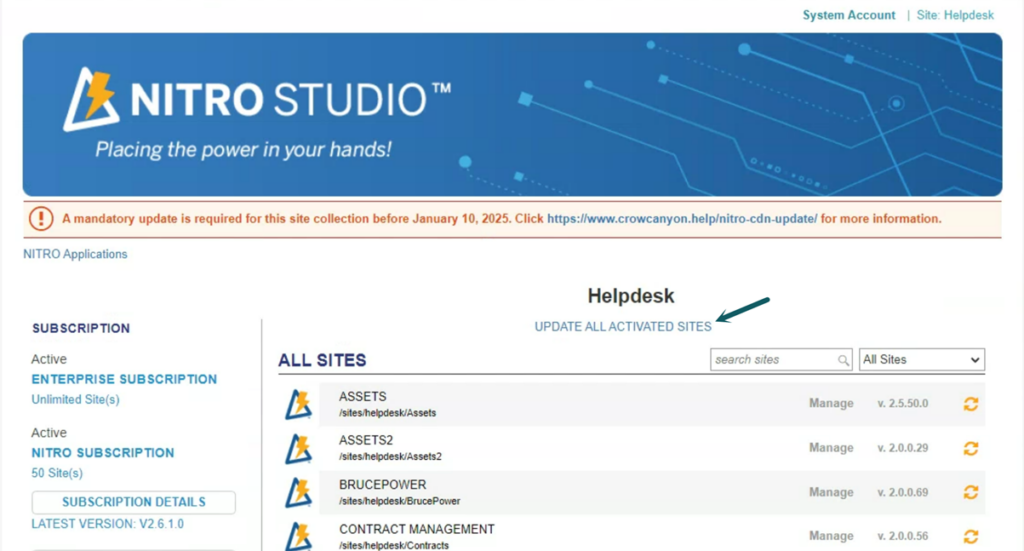This screenshot has height=551, width=1024.
Task: Open the BRUCEPOWER site title
Action: coord(383,485)
